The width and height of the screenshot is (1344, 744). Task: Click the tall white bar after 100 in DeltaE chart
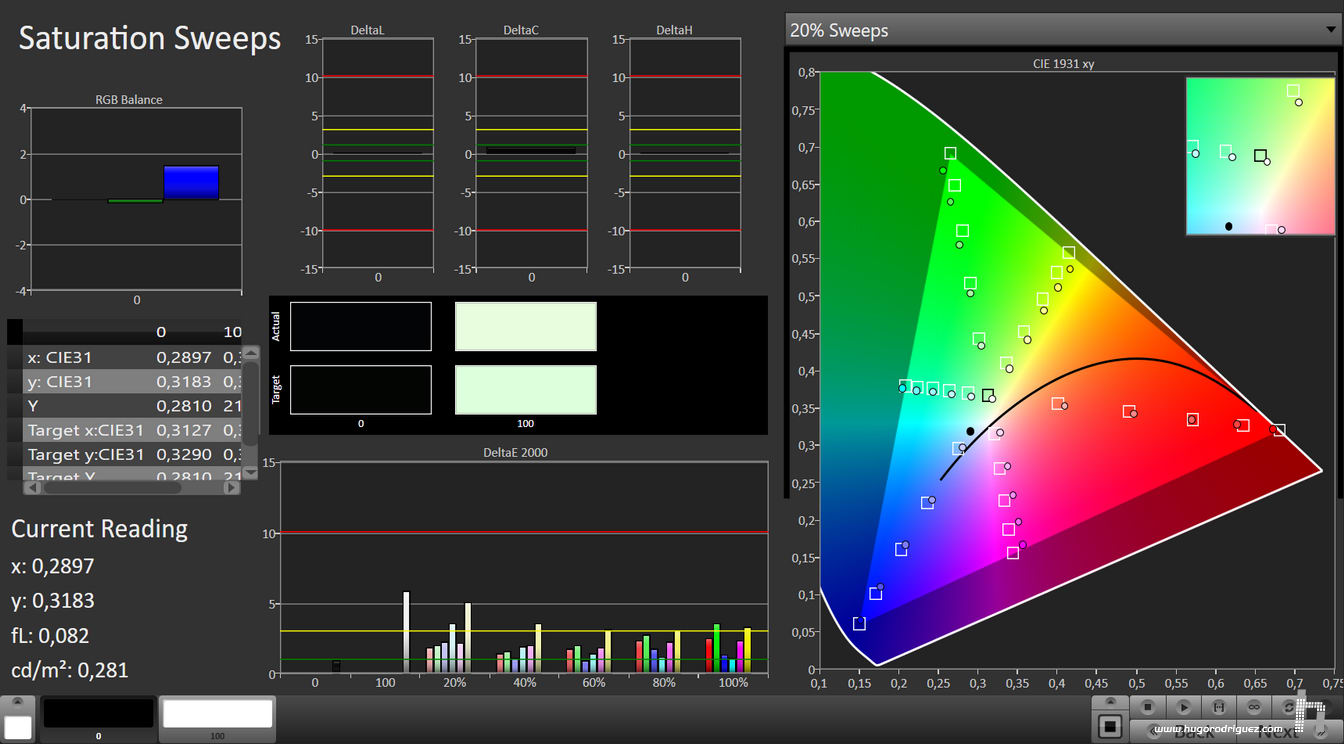pos(406,632)
